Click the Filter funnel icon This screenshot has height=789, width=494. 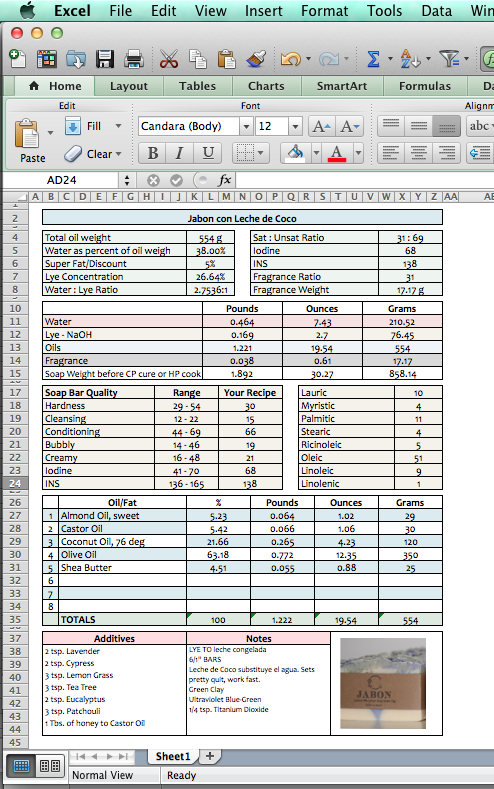(449, 59)
